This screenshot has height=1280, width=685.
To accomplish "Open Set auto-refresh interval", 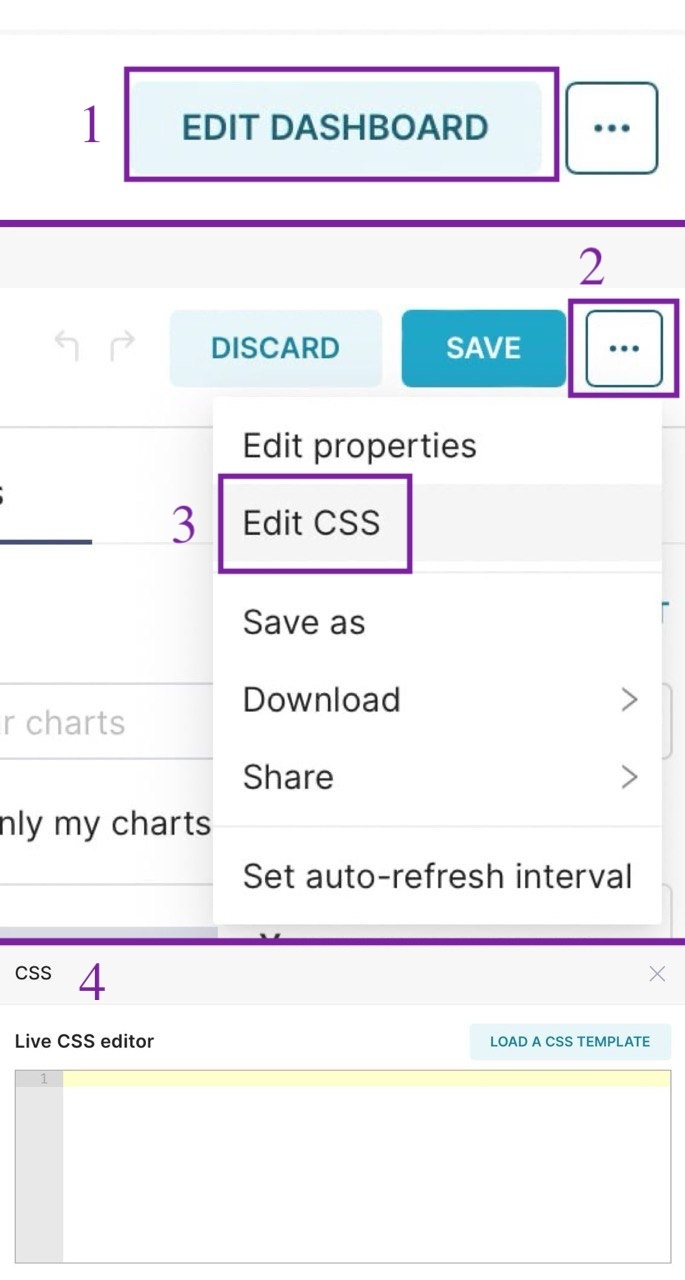I will (x=438, y=877).
